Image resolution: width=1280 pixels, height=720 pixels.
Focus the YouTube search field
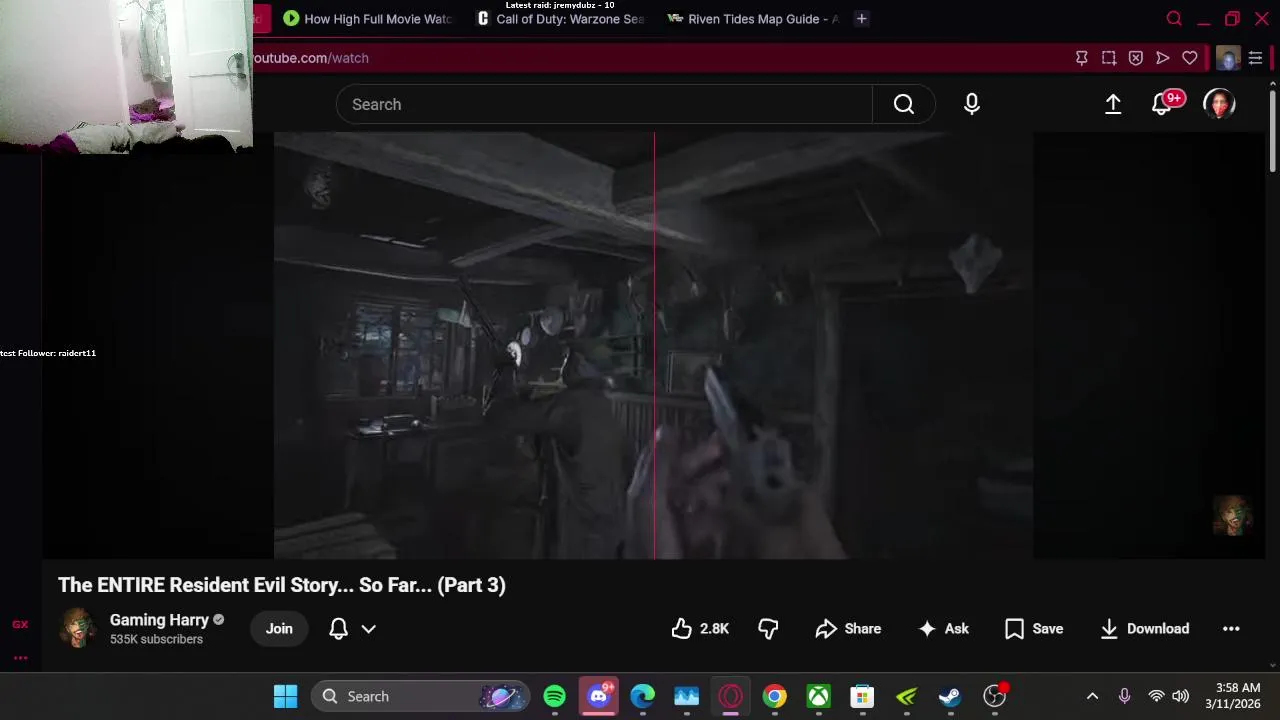coord(604,104)
